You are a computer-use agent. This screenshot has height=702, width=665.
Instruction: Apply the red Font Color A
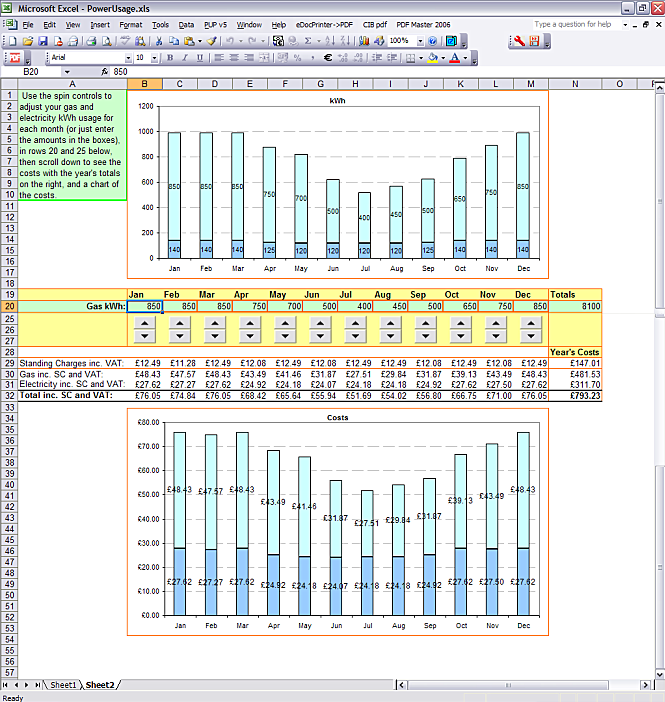pos(455,58)
